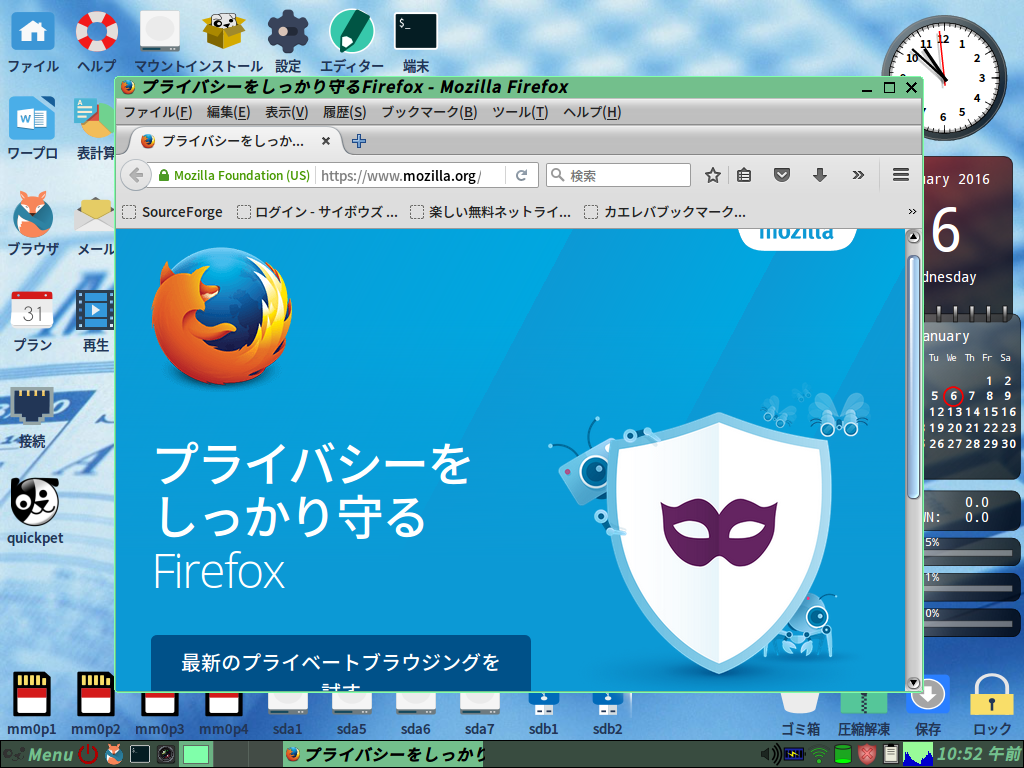Select date 7 in the desktop calendar
1024x768 pixels.
(972, 396)
